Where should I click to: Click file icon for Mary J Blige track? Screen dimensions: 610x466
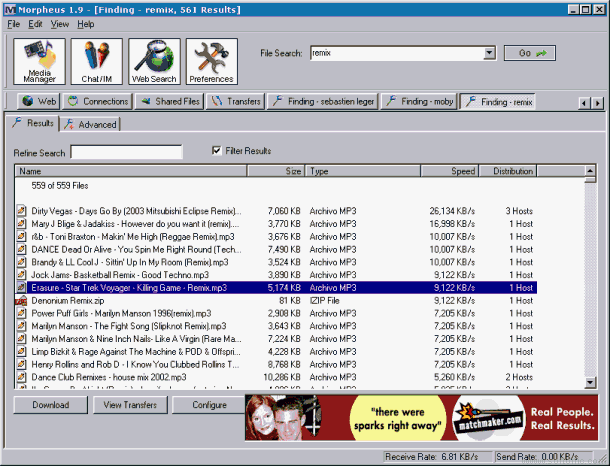(21, 224)
